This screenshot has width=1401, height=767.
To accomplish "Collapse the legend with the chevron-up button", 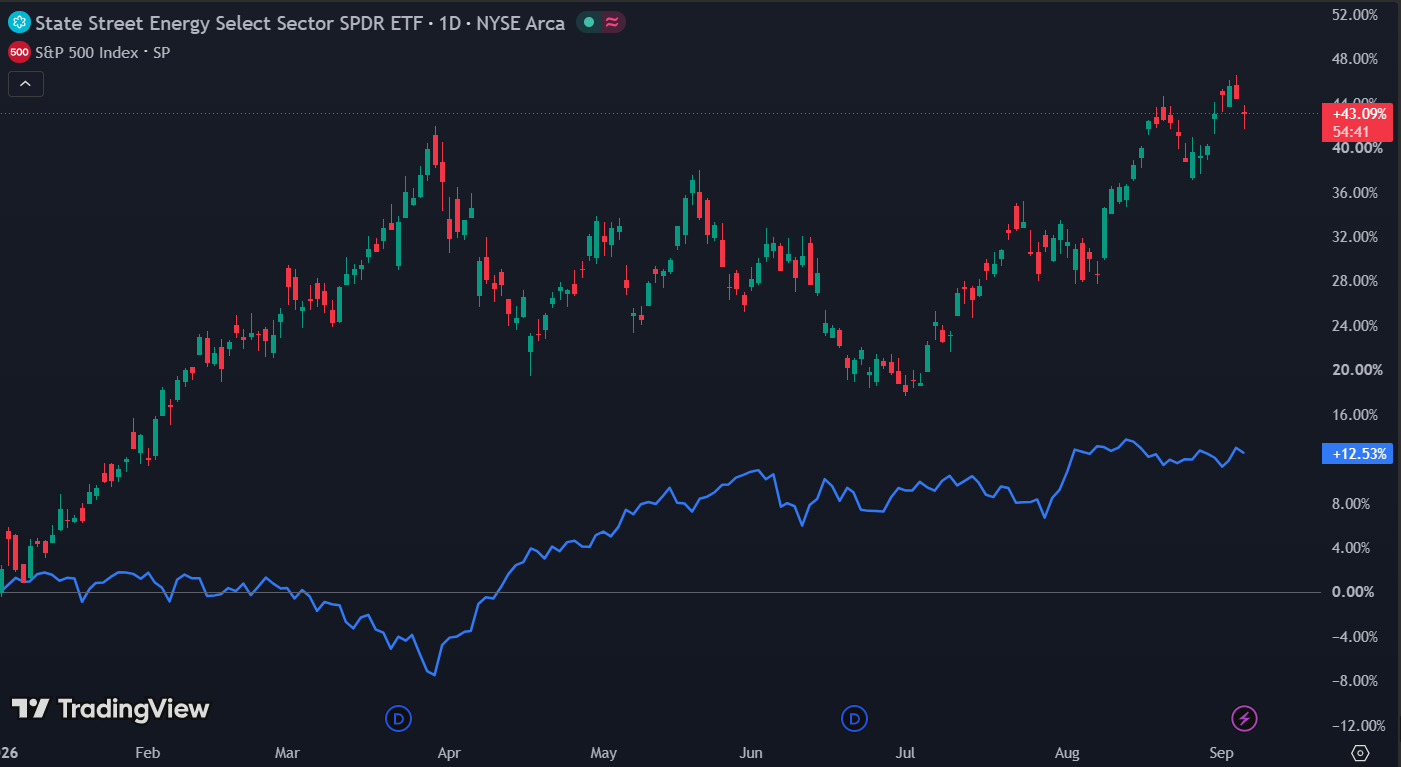I will coord(25,84).
